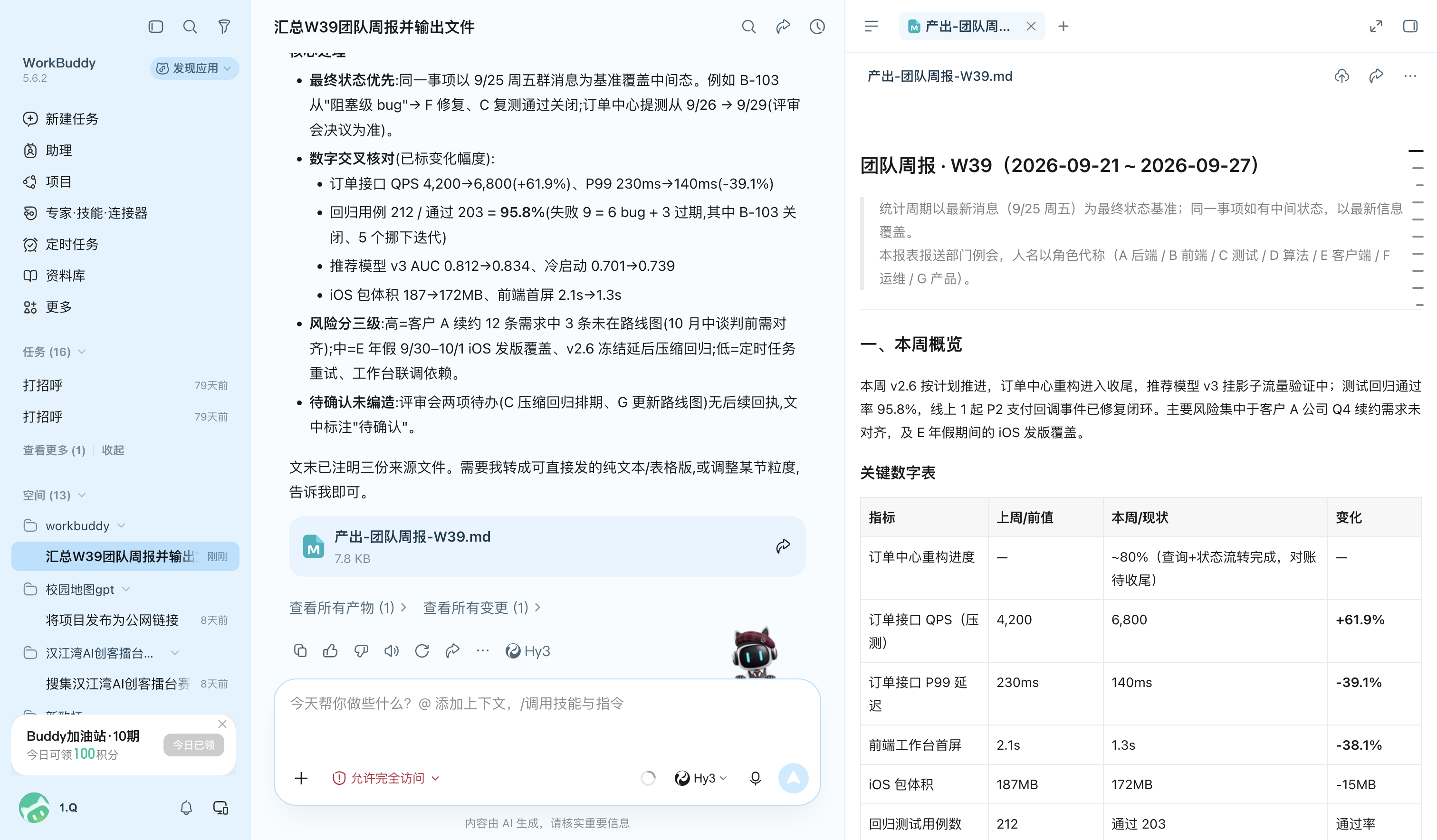
Task: Click 查看所有变更 (1) link
Action: point(482,607)
